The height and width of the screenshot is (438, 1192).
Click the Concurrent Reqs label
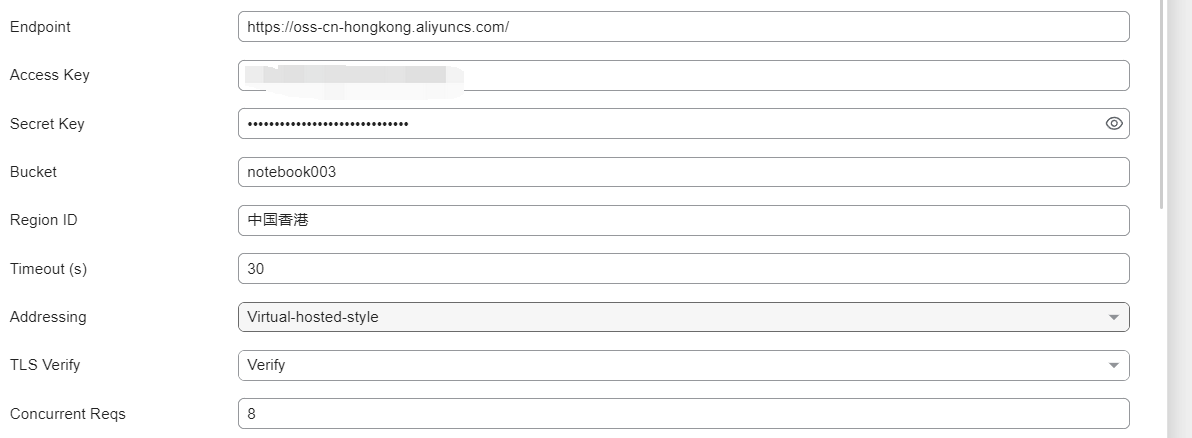[x=68, y=413]
